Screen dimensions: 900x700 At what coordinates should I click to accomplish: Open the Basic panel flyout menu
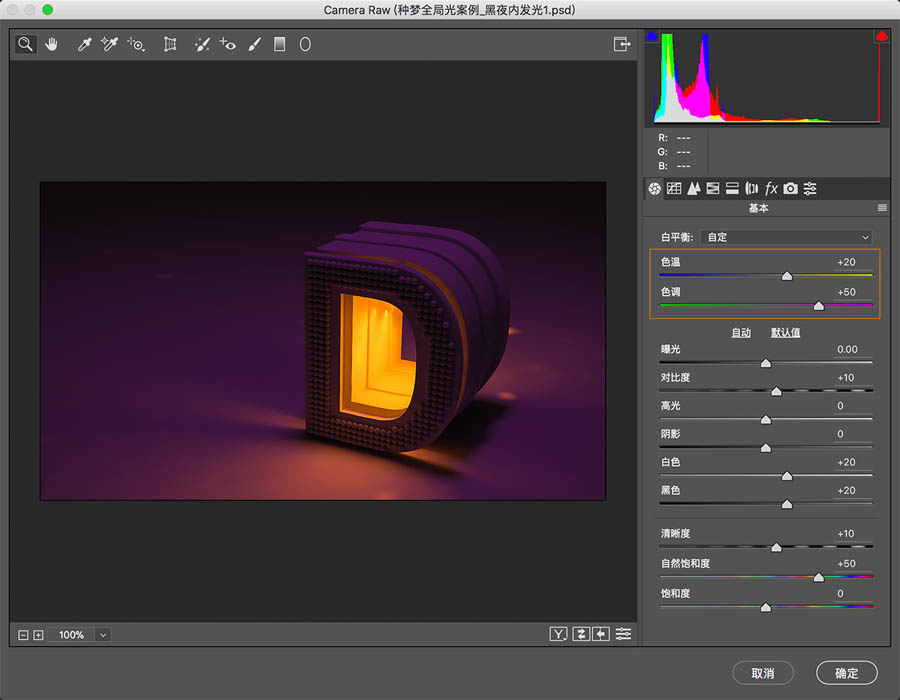point(881,208)
